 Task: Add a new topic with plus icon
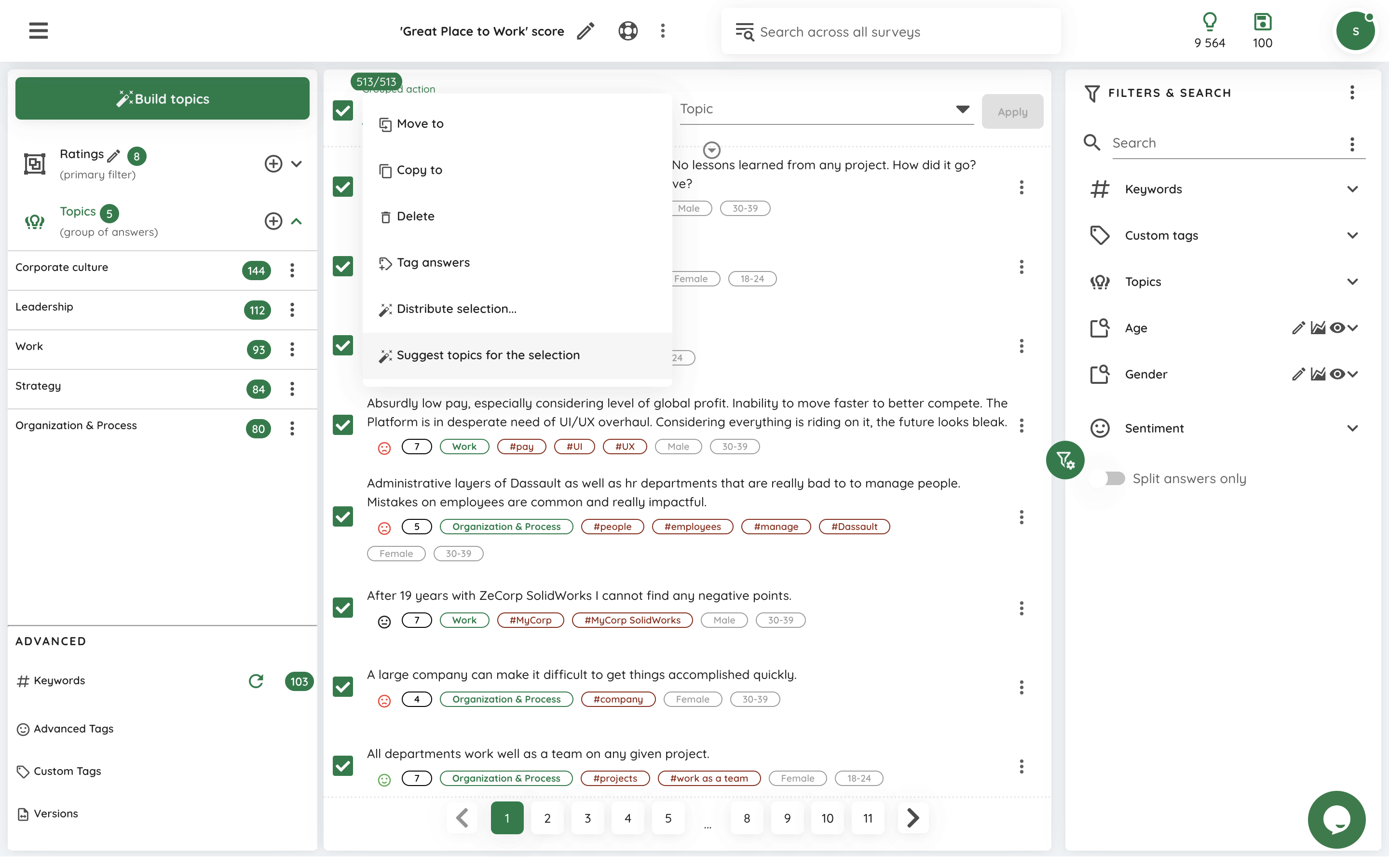tap(273, 222)
